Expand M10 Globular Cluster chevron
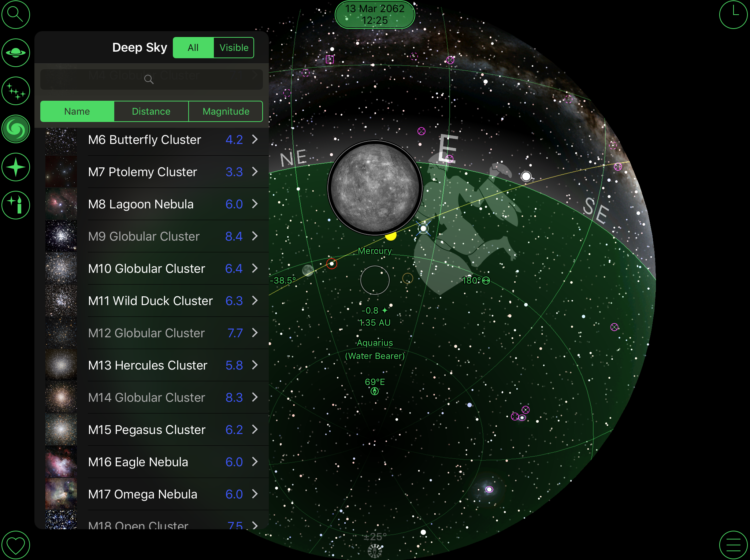Screen dimensions: 750x560 click(x=255, y=268)
